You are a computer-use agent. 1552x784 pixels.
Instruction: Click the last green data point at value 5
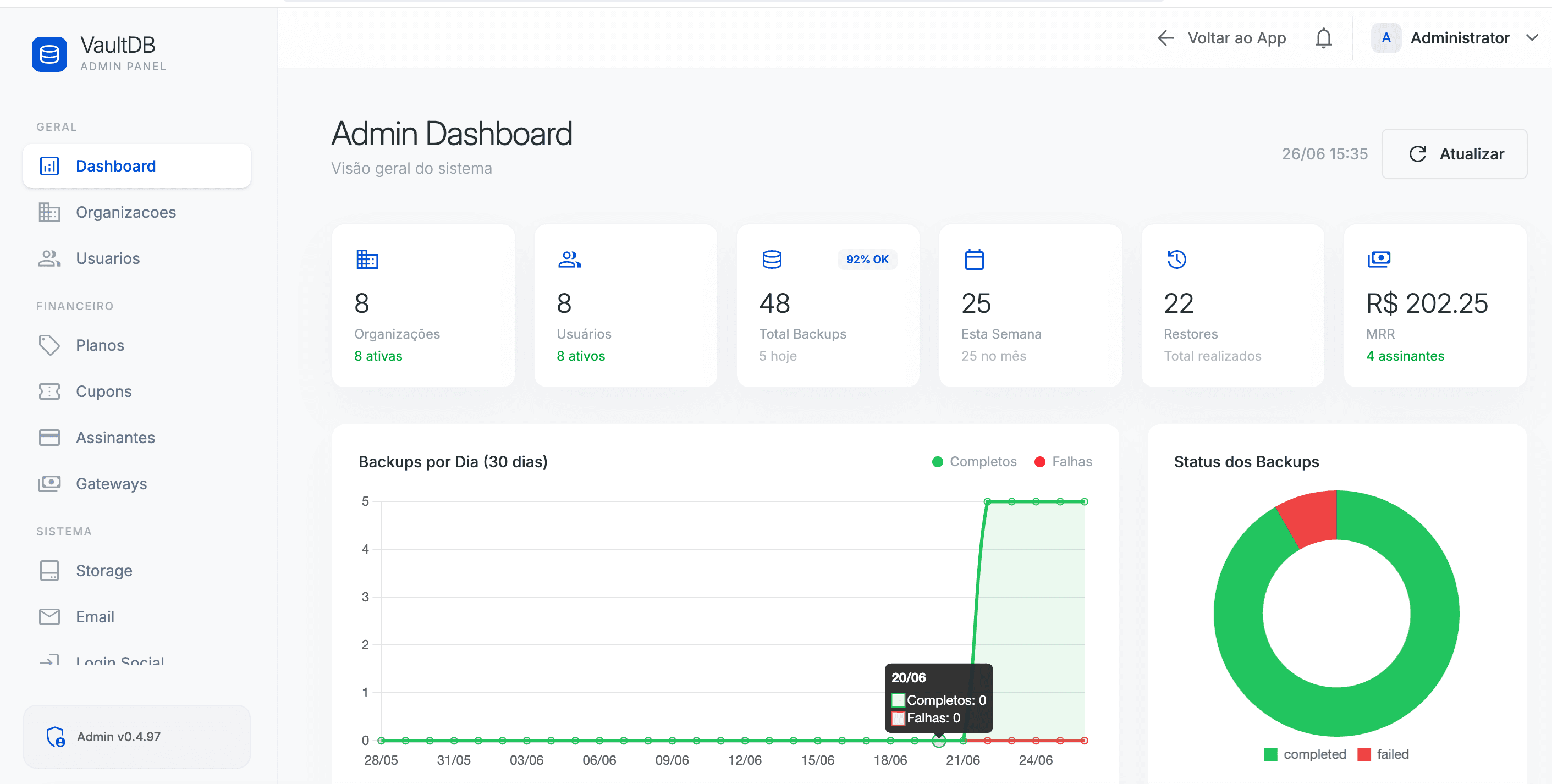click(x=1084, y=501)
